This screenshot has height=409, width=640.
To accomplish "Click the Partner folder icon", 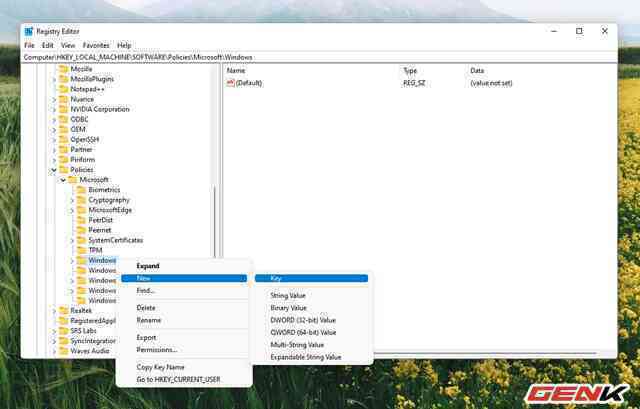I will pos(64,149).
